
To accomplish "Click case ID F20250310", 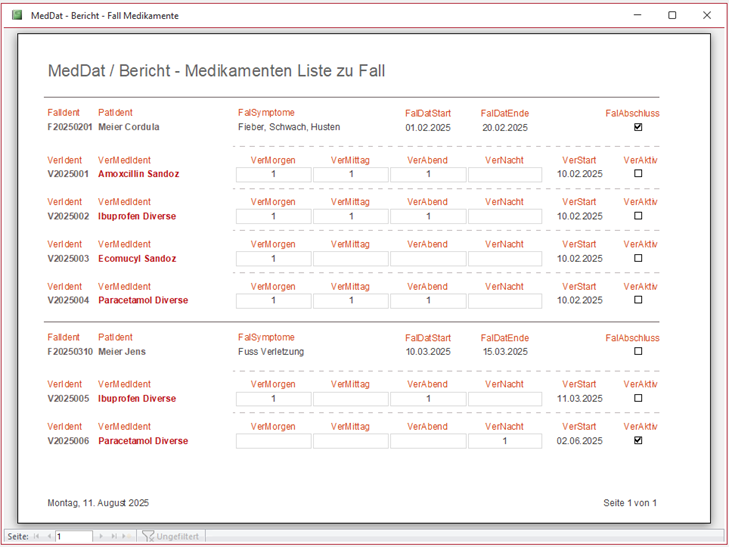I will point(69,352).
